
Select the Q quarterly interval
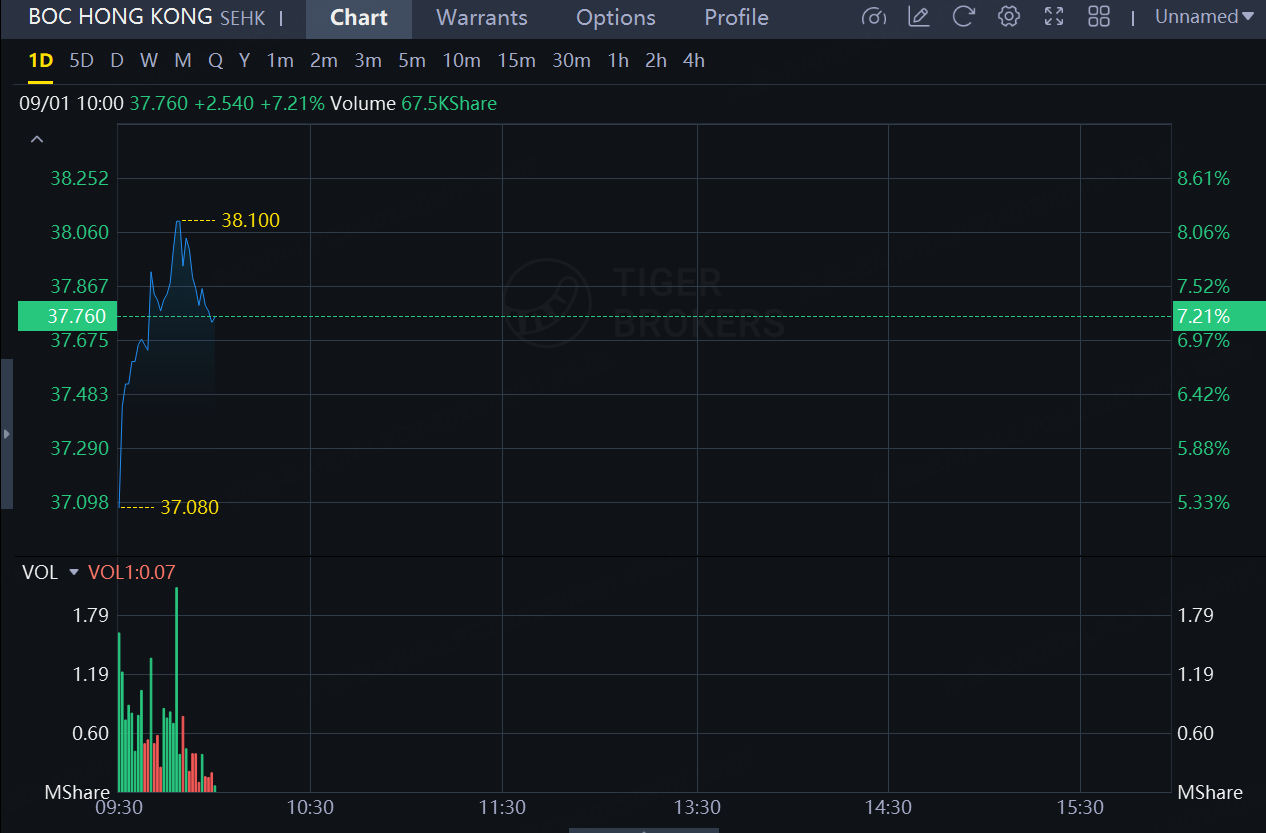[x=215, y=61]
